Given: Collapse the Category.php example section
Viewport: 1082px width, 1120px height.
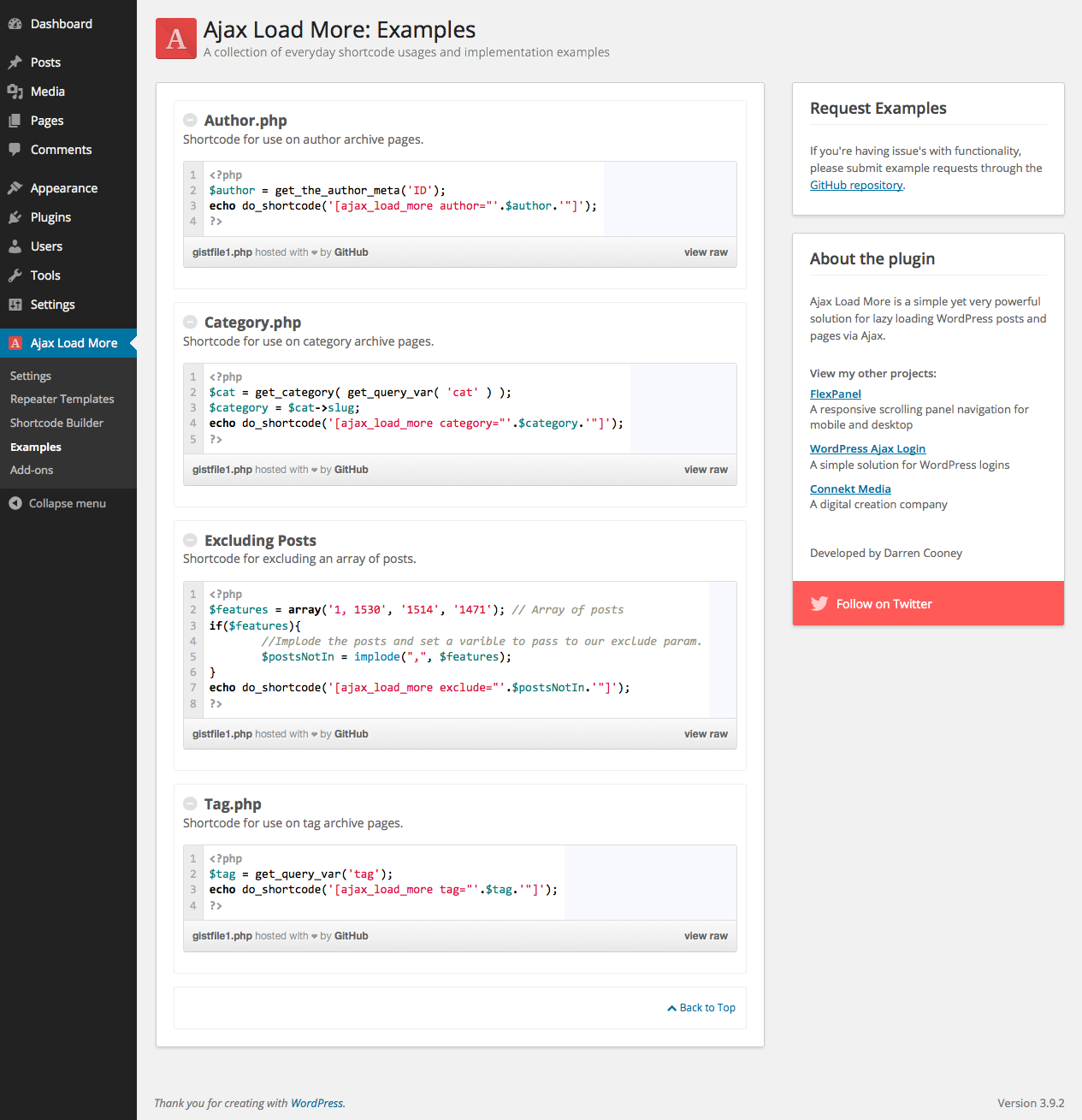Looking at the screenshot, I should click(x=190, y=323).
